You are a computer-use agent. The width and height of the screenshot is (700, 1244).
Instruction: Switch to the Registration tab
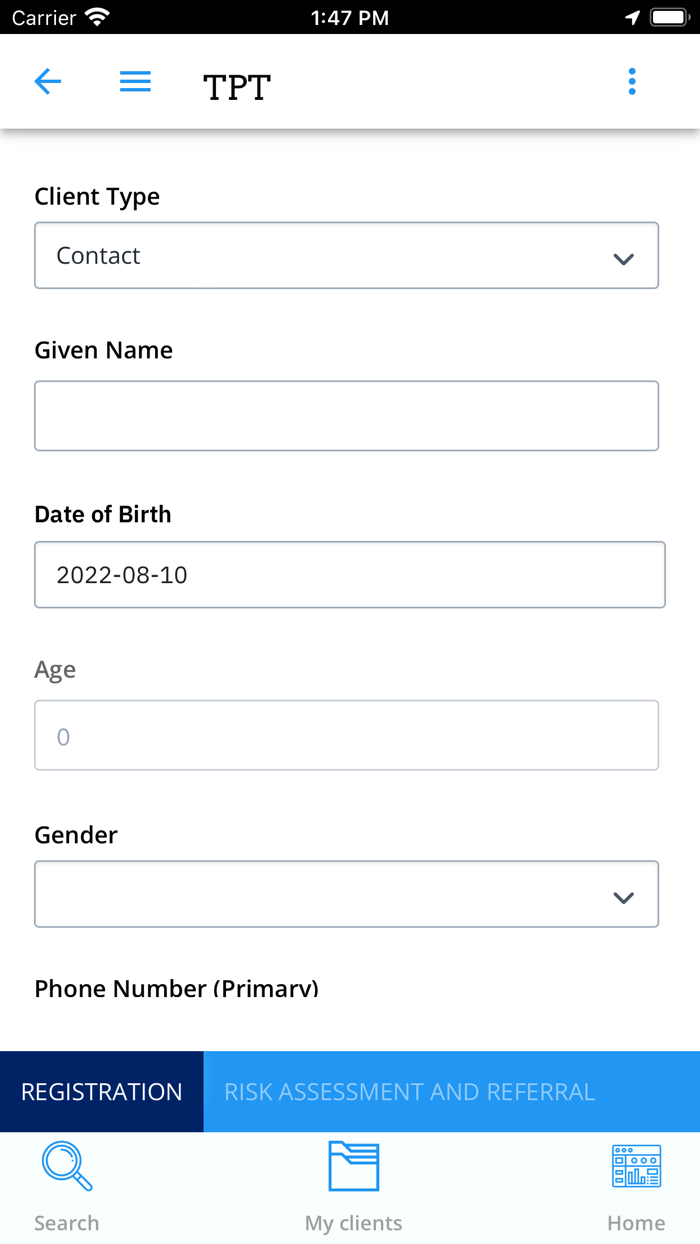click(102, 1092)
